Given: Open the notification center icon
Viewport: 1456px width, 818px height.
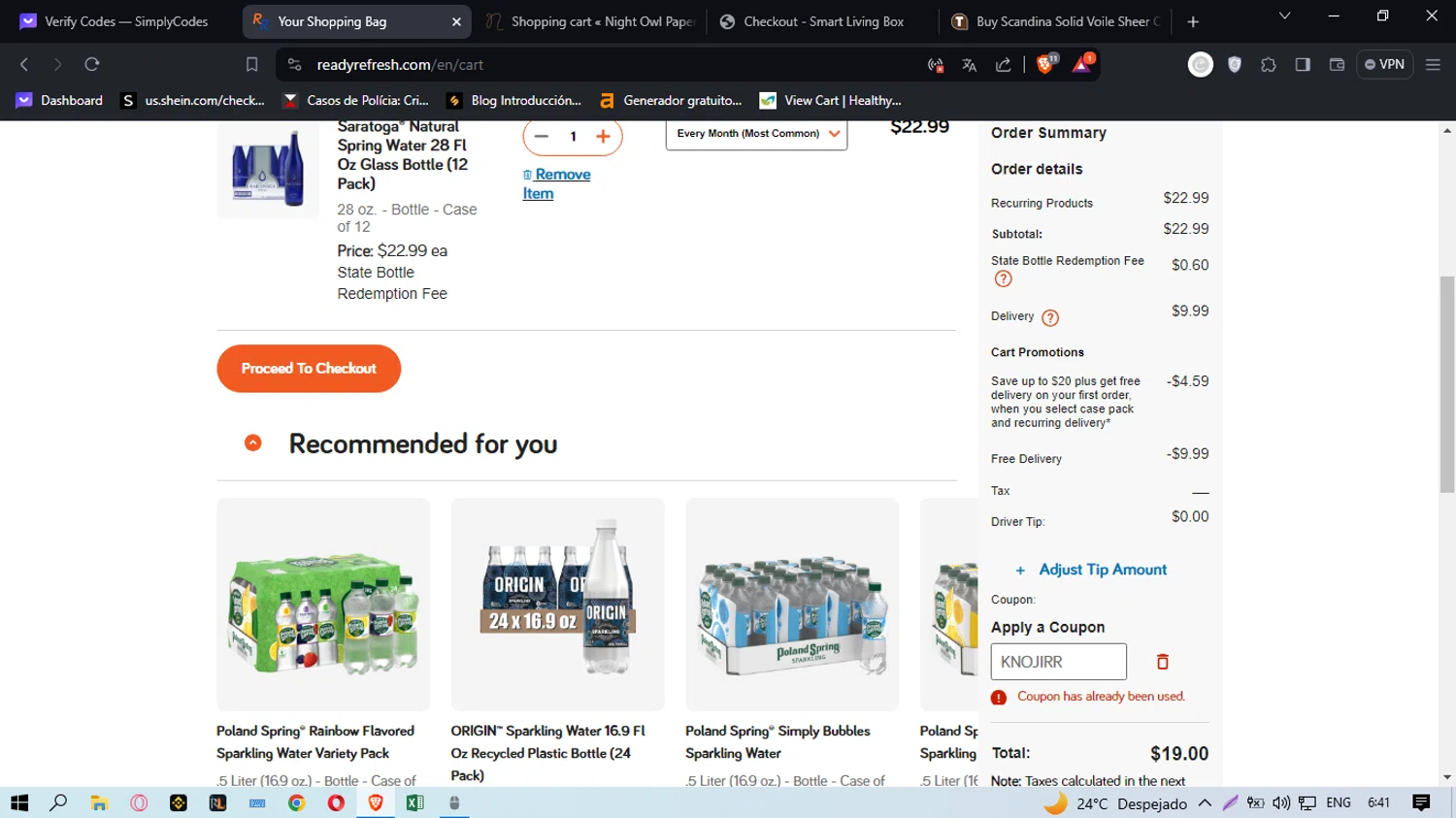Looking at the screenshot, I should (x=1421, y=802).
